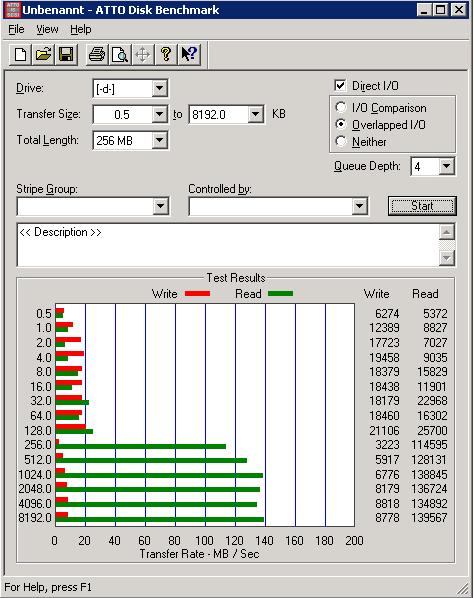Select the Neither radio button

click(x=341, y=141)
